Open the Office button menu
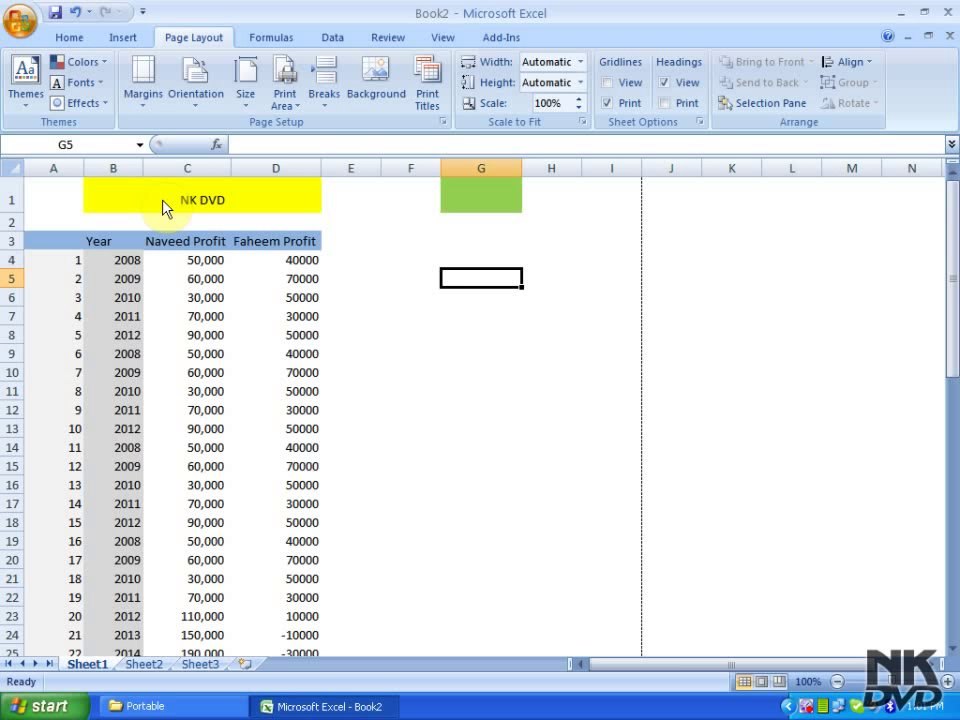This screenshot has height=720, width=960. click(20, 20)
